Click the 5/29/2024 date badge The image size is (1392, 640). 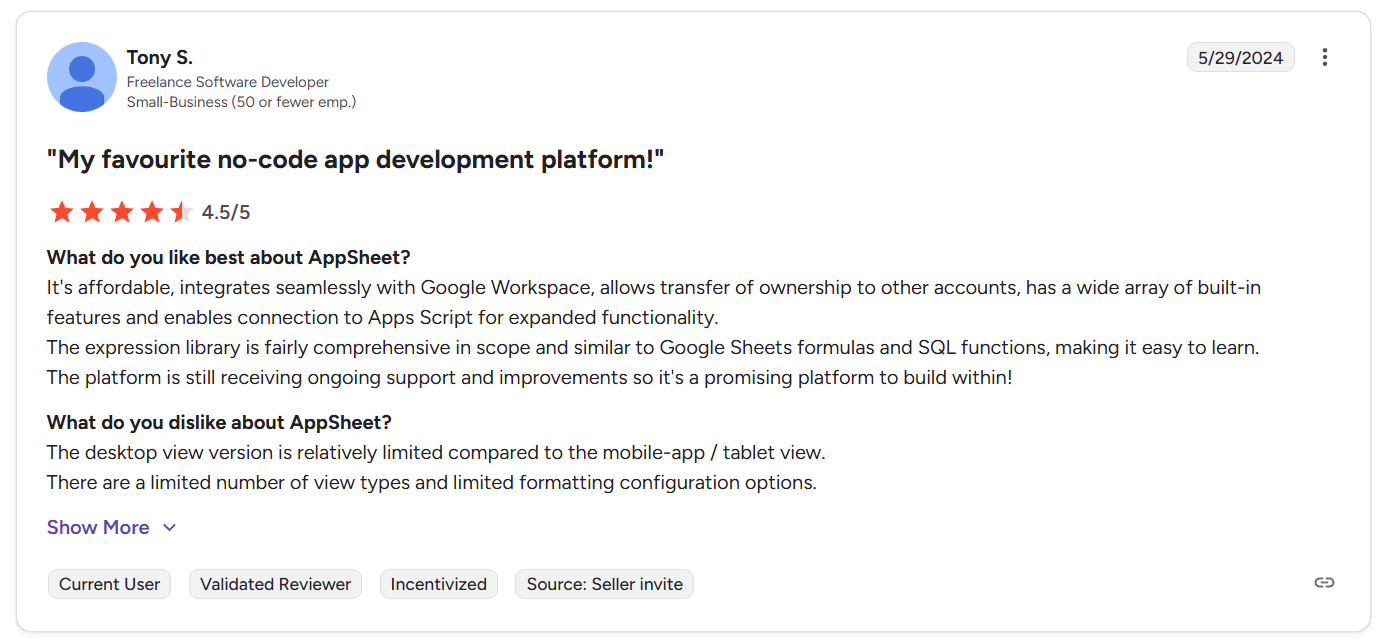pos(1240,57)
